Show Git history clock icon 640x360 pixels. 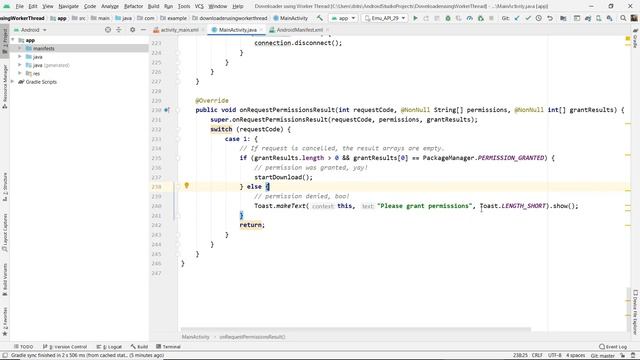[539, 18]
